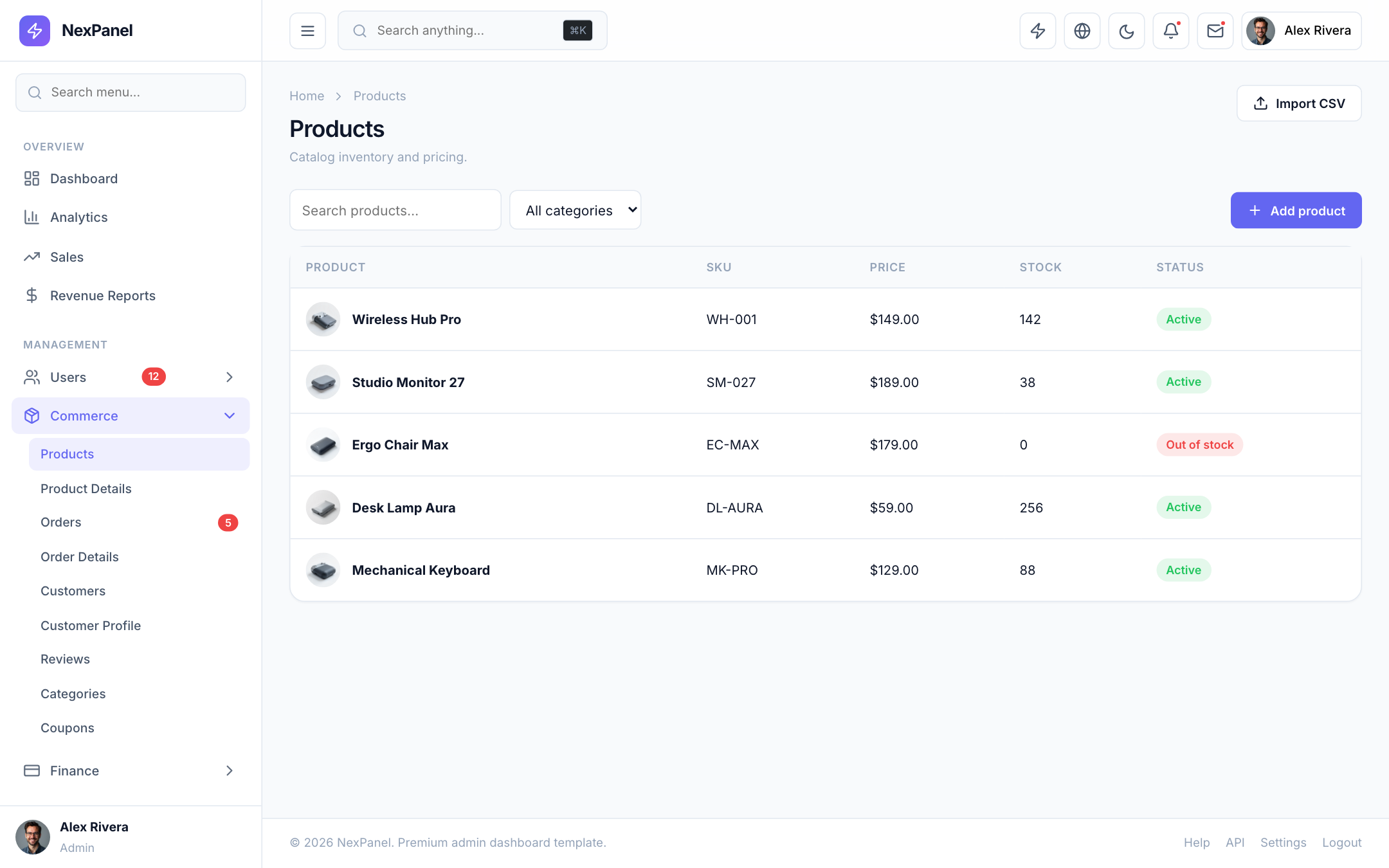1389x868 pixels.
Task: Click the STOCK column header
Action: click(1040, 267)
